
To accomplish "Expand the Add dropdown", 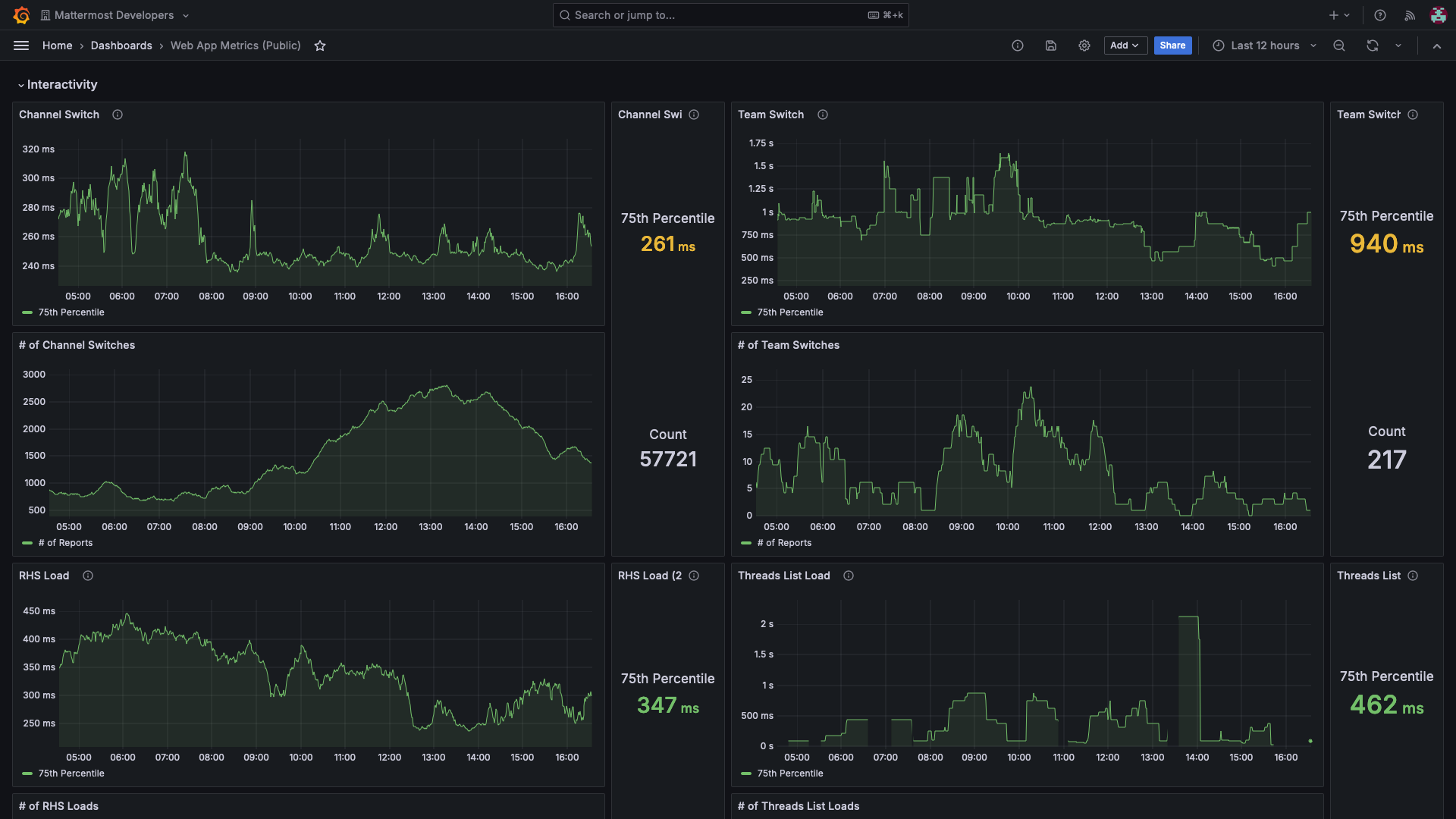I will pos(1125,45).
